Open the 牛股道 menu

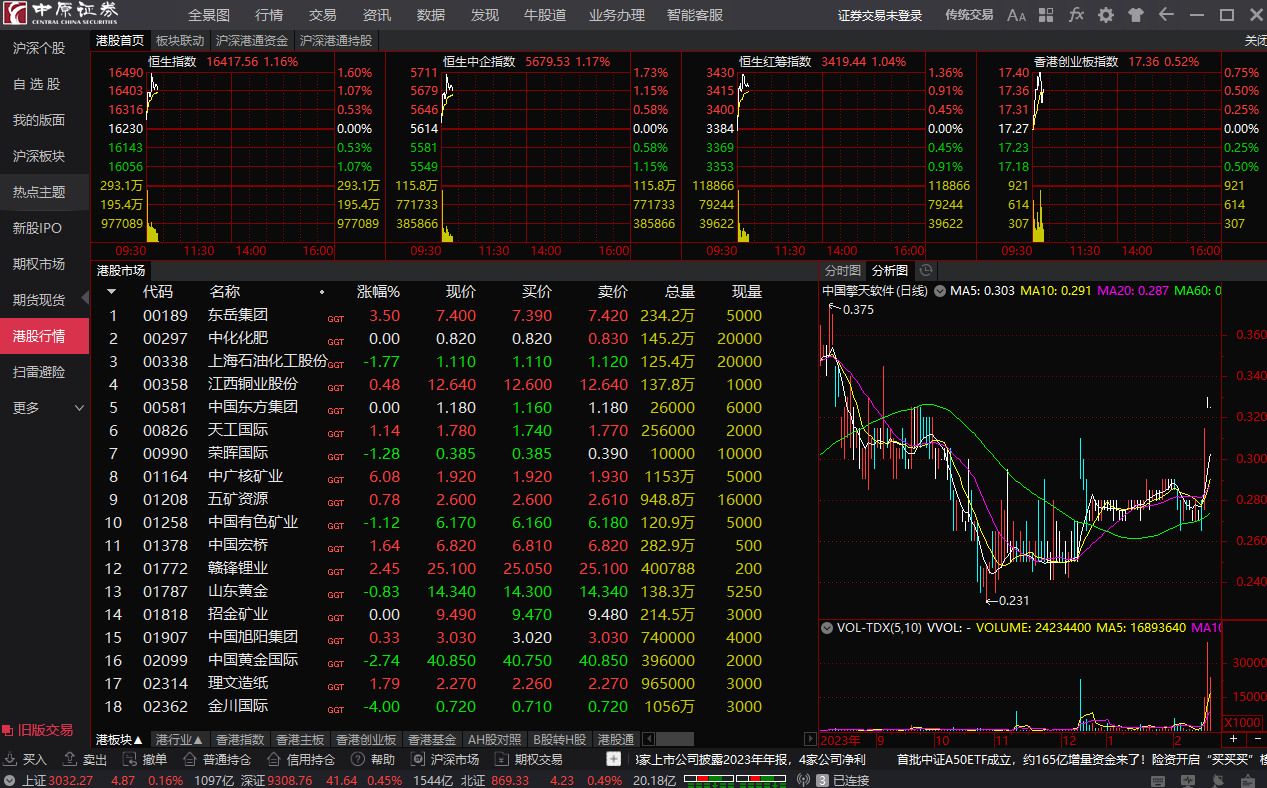point(545,15)
